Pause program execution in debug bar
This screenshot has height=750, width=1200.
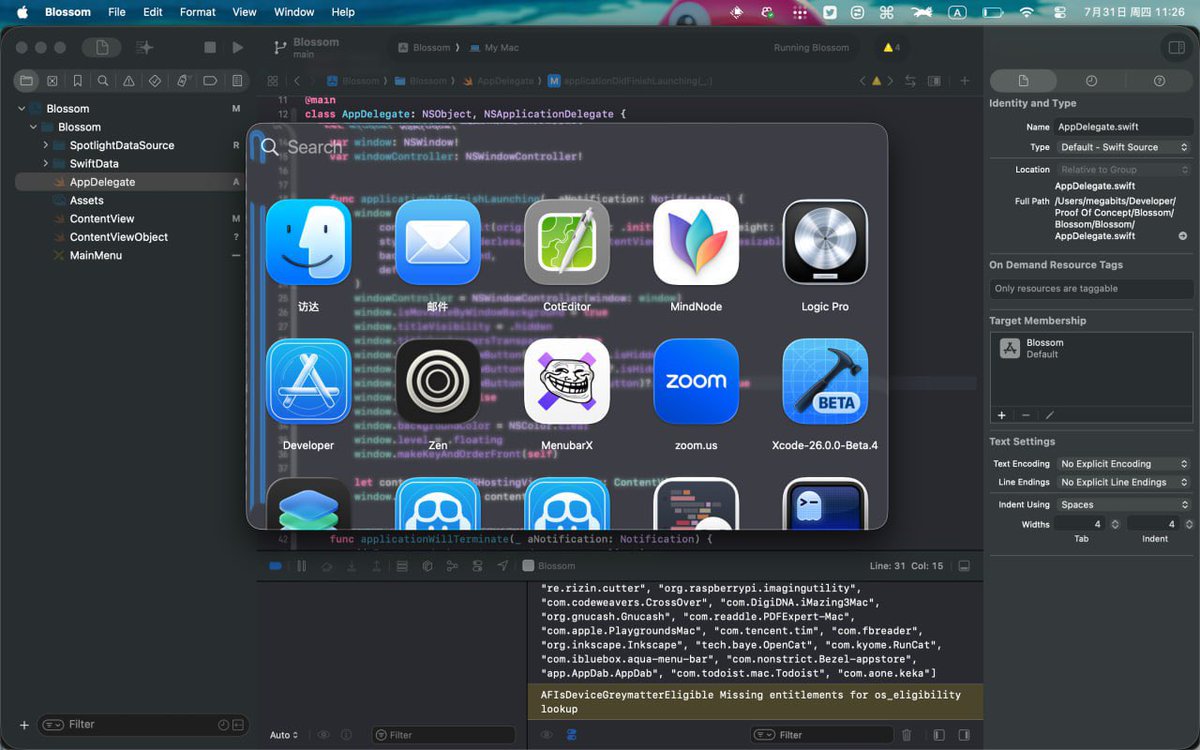(301, 566)
